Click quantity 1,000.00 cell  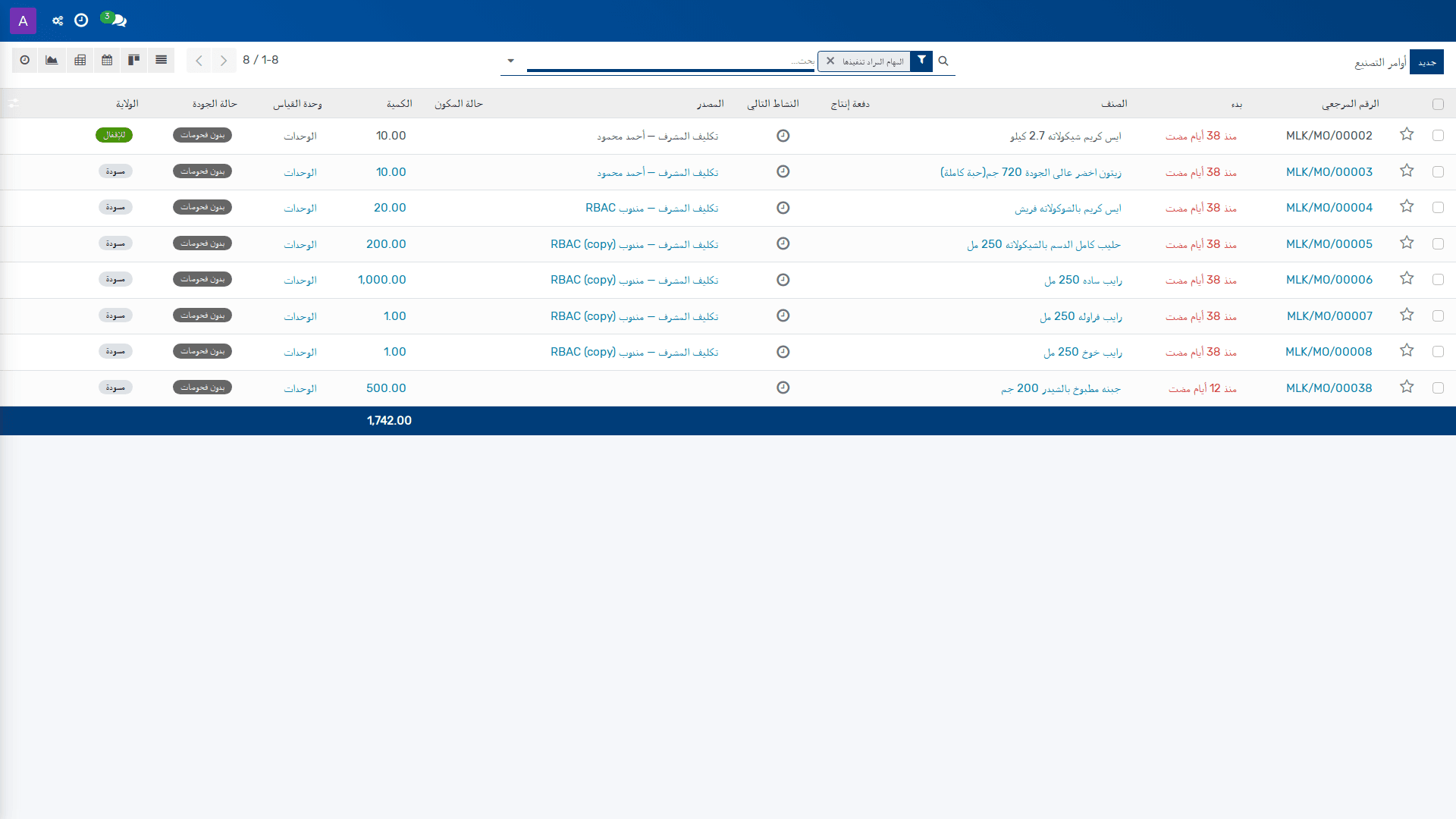pyautogui.click(x=381, y=280)
